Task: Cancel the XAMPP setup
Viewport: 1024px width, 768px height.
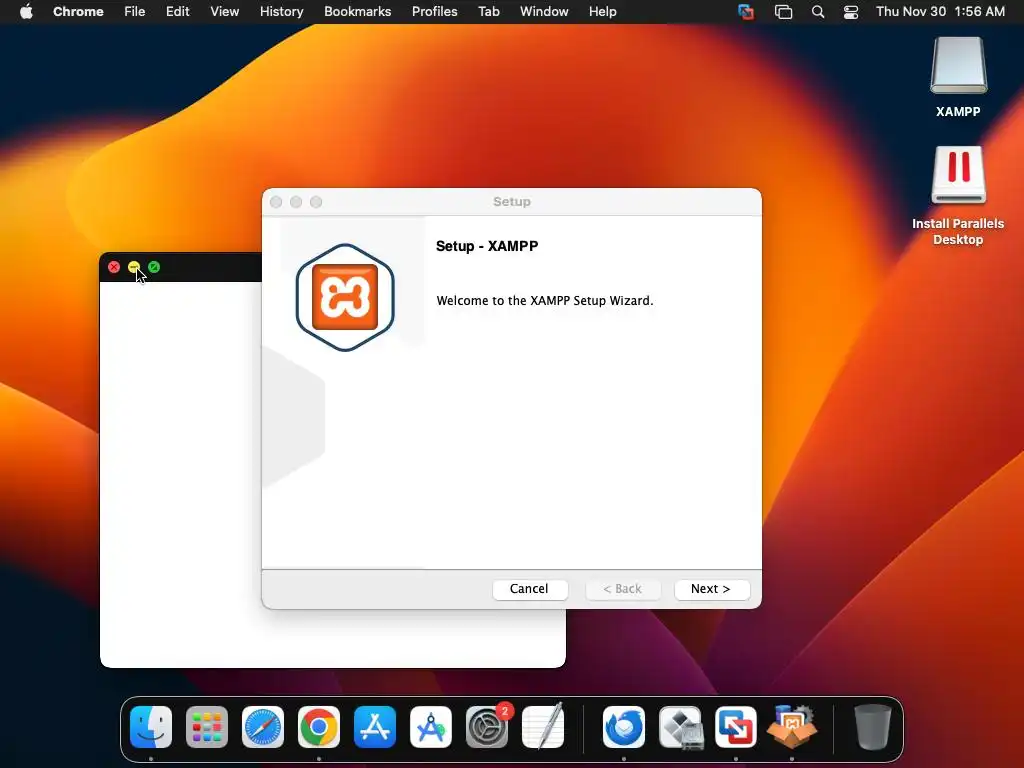Action: coord(530,589)
